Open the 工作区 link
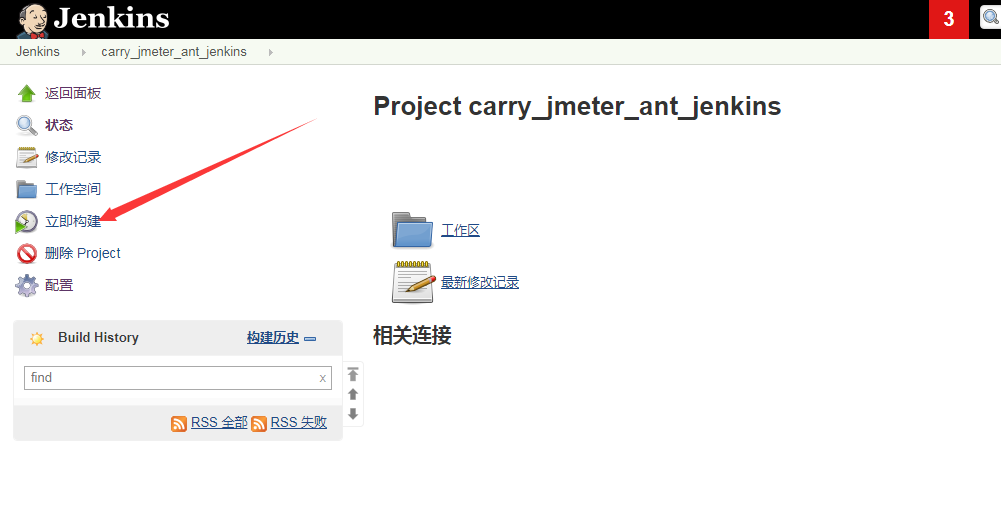The width and height of the screenshot is (1001, 522). pos(460,230)
